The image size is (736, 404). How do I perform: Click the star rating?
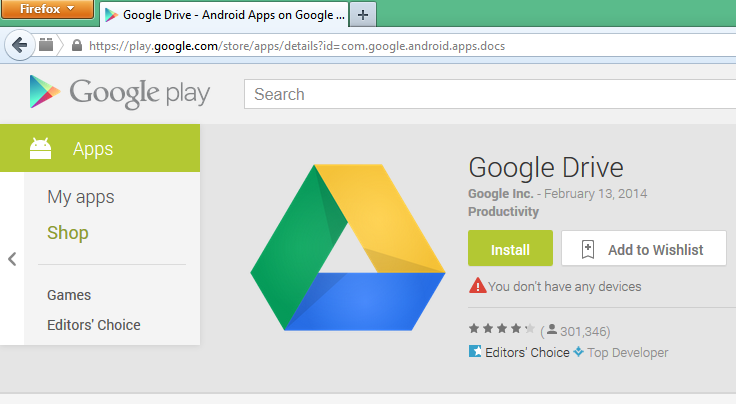[x=502, y=328]
